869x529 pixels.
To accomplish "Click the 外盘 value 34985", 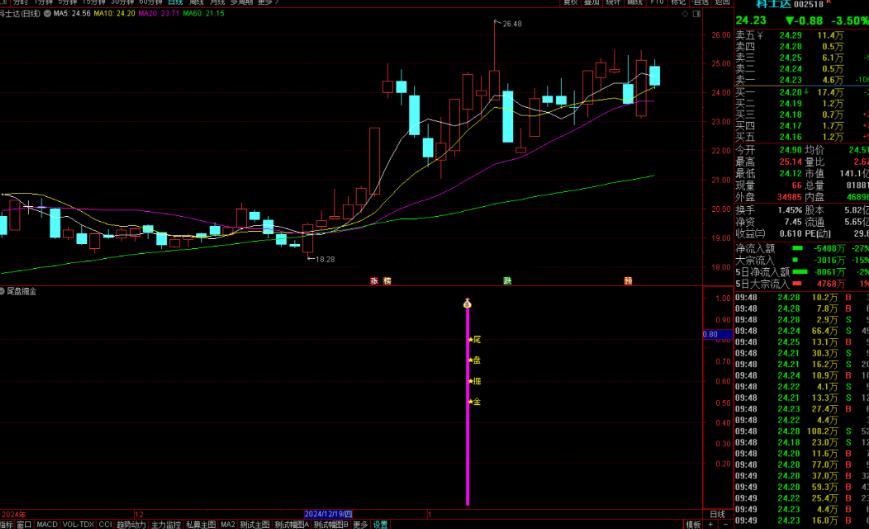I will click(789, 197).
